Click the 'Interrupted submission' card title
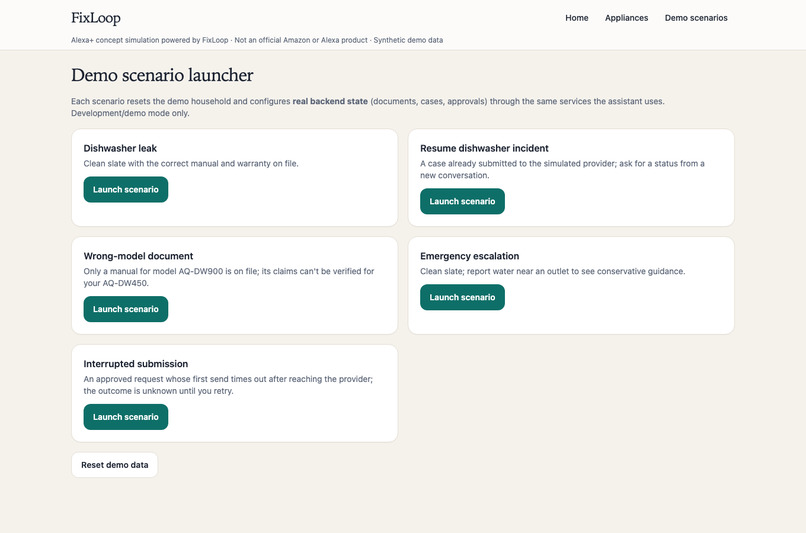The width and height of the screenshot is (806, 533). click(x=136, y=364)
